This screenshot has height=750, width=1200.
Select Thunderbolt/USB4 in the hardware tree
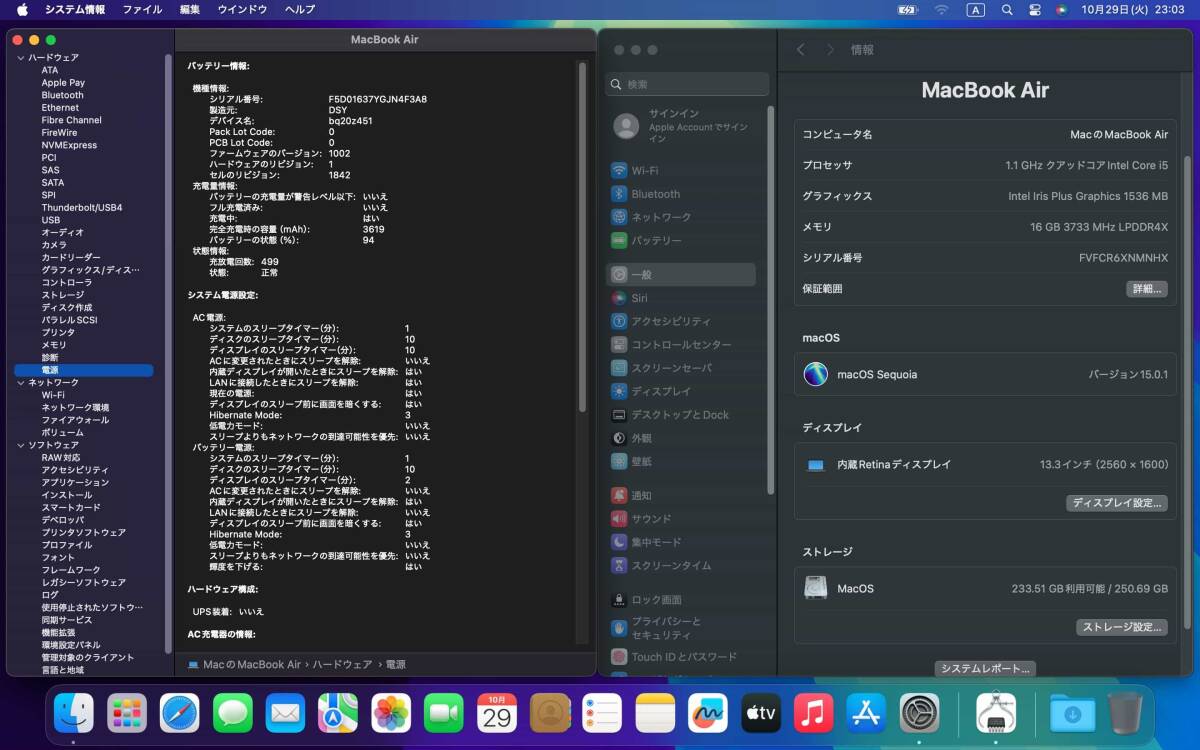click(82, 208)
